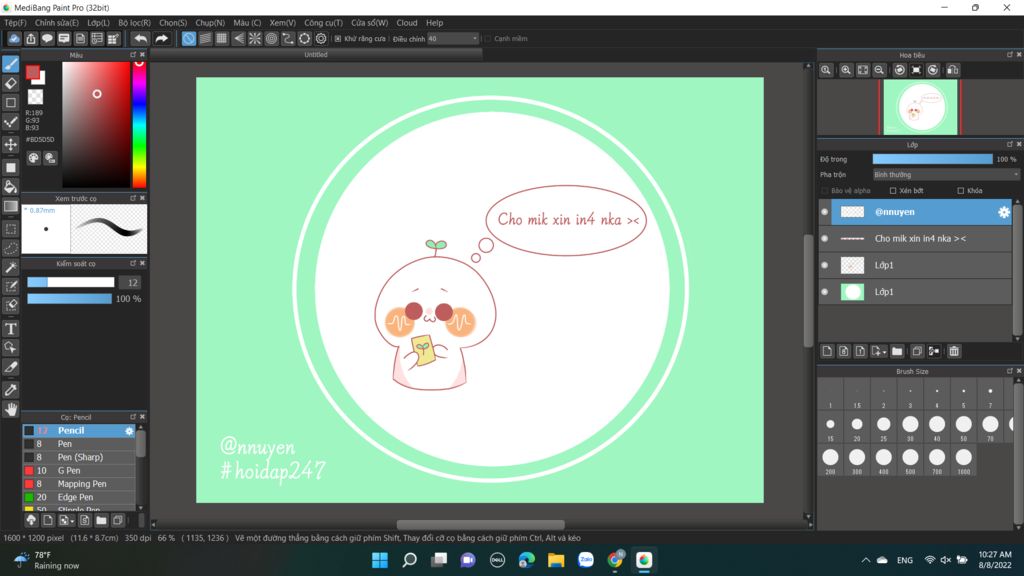1024x576 pixels.
Task: Enable Khóa lock checkbox
Action: coord(960,191)
